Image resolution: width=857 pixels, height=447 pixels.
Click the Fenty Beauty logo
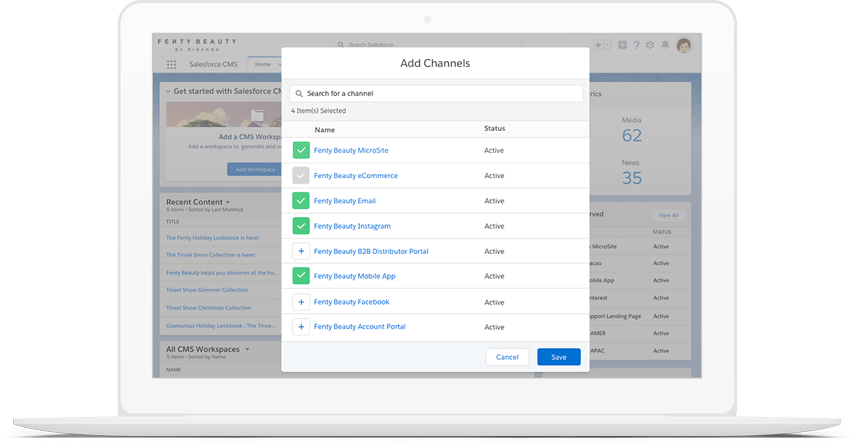point(197,45)
